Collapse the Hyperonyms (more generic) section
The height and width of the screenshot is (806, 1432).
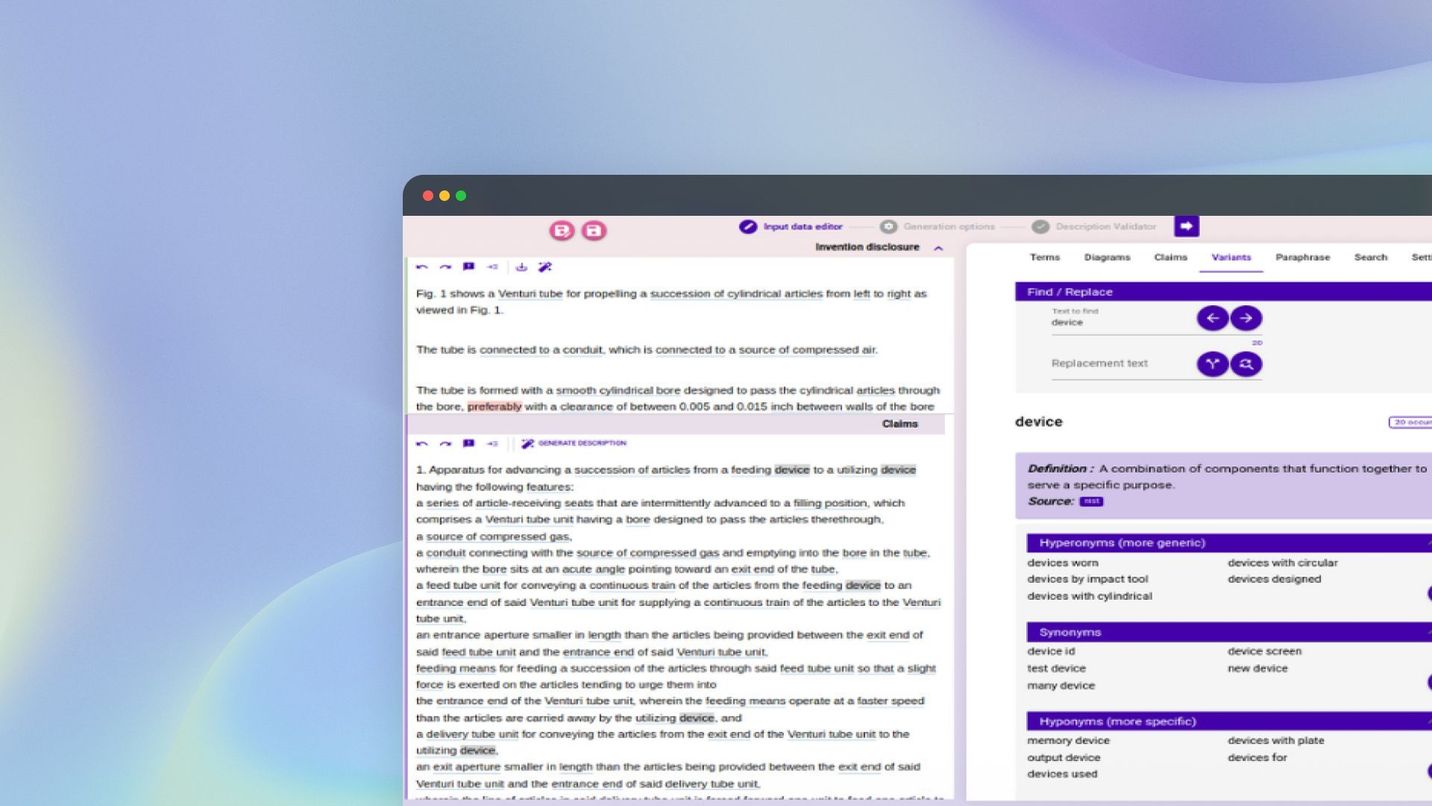coord(1428,543)
